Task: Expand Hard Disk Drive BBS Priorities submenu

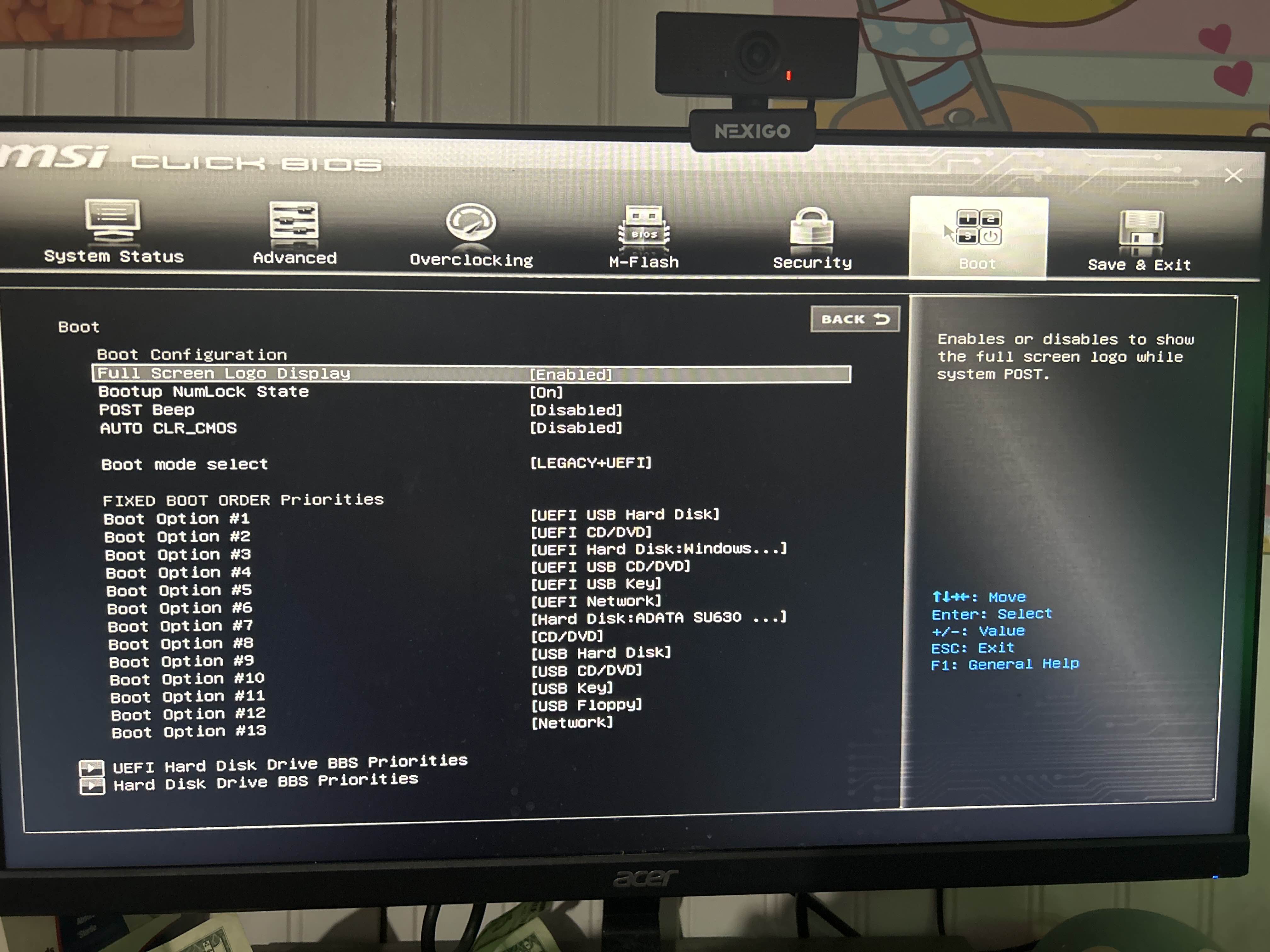Action: click(x=265, y=783)
